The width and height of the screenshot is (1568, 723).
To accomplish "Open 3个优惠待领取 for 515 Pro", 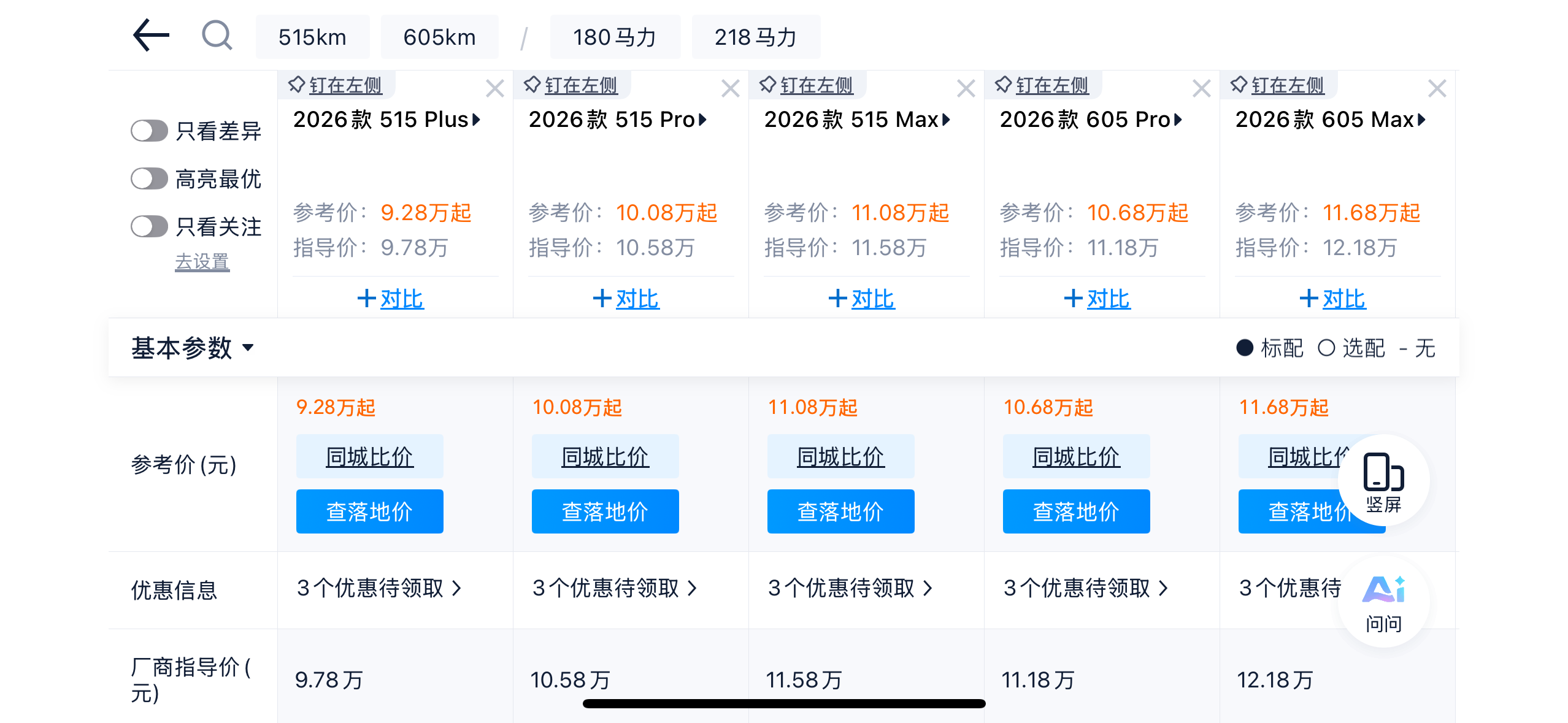I will coord(615,588).
